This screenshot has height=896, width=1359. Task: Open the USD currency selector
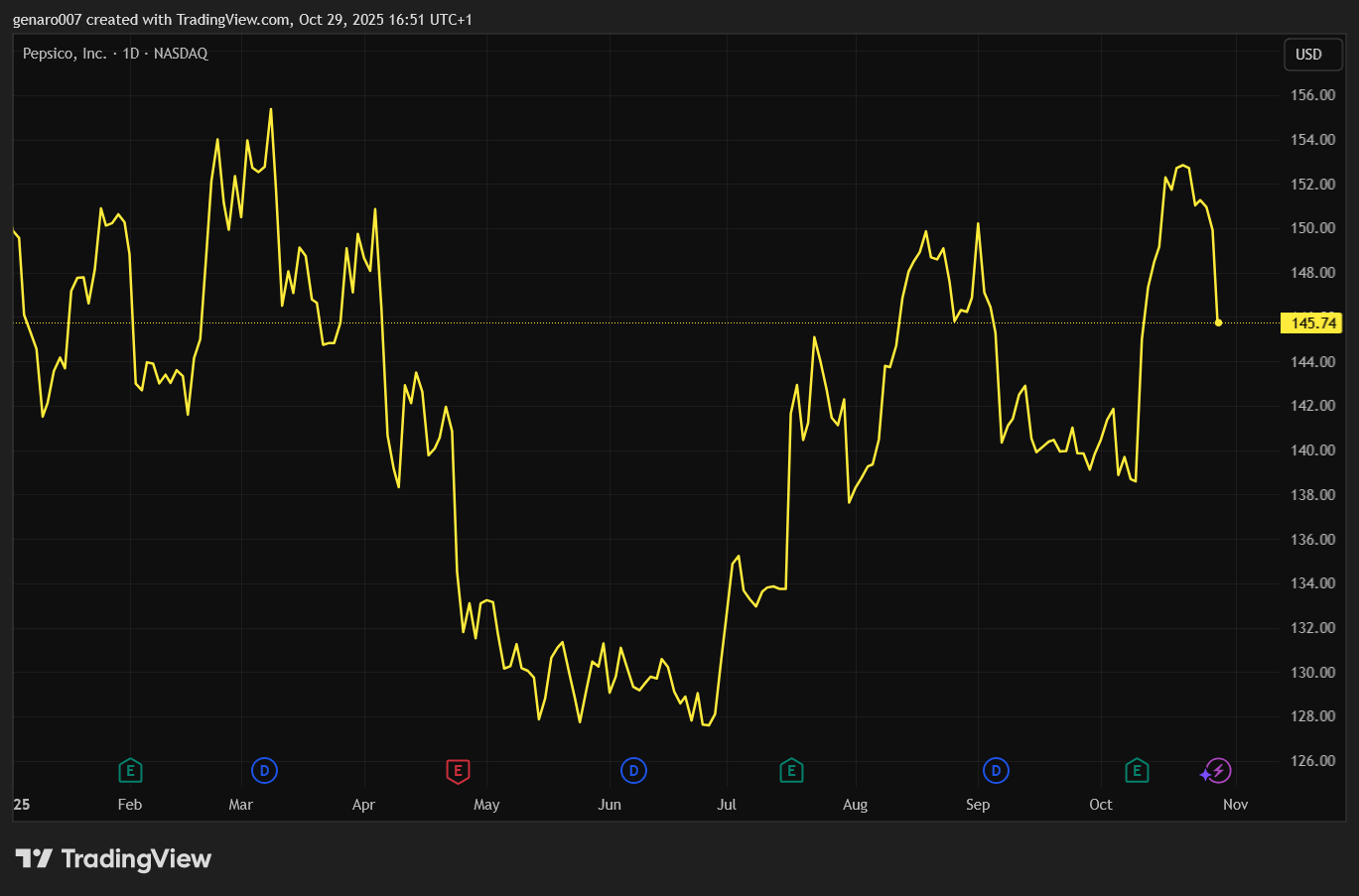tap(1309, 55)
